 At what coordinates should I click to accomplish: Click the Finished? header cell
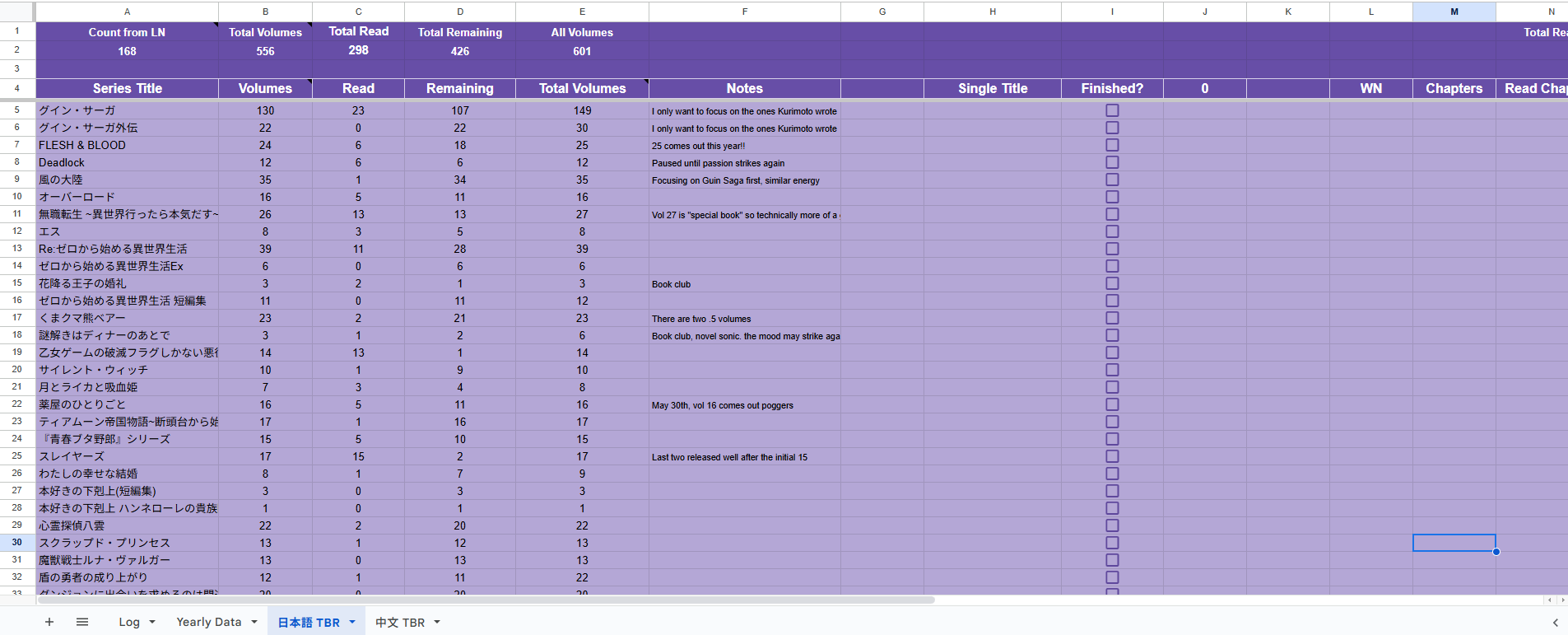pos(1112,88)
